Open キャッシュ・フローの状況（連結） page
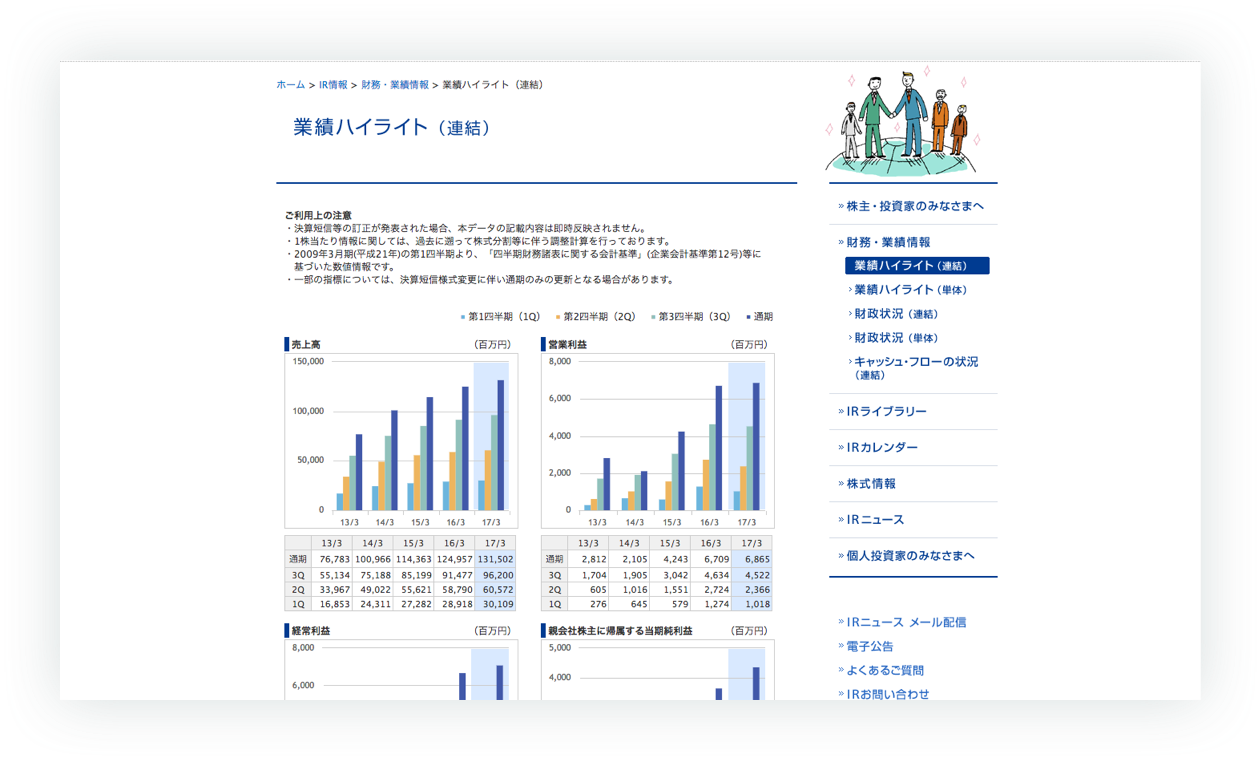This screenshot has width=1260, height=760. point(914,368)
